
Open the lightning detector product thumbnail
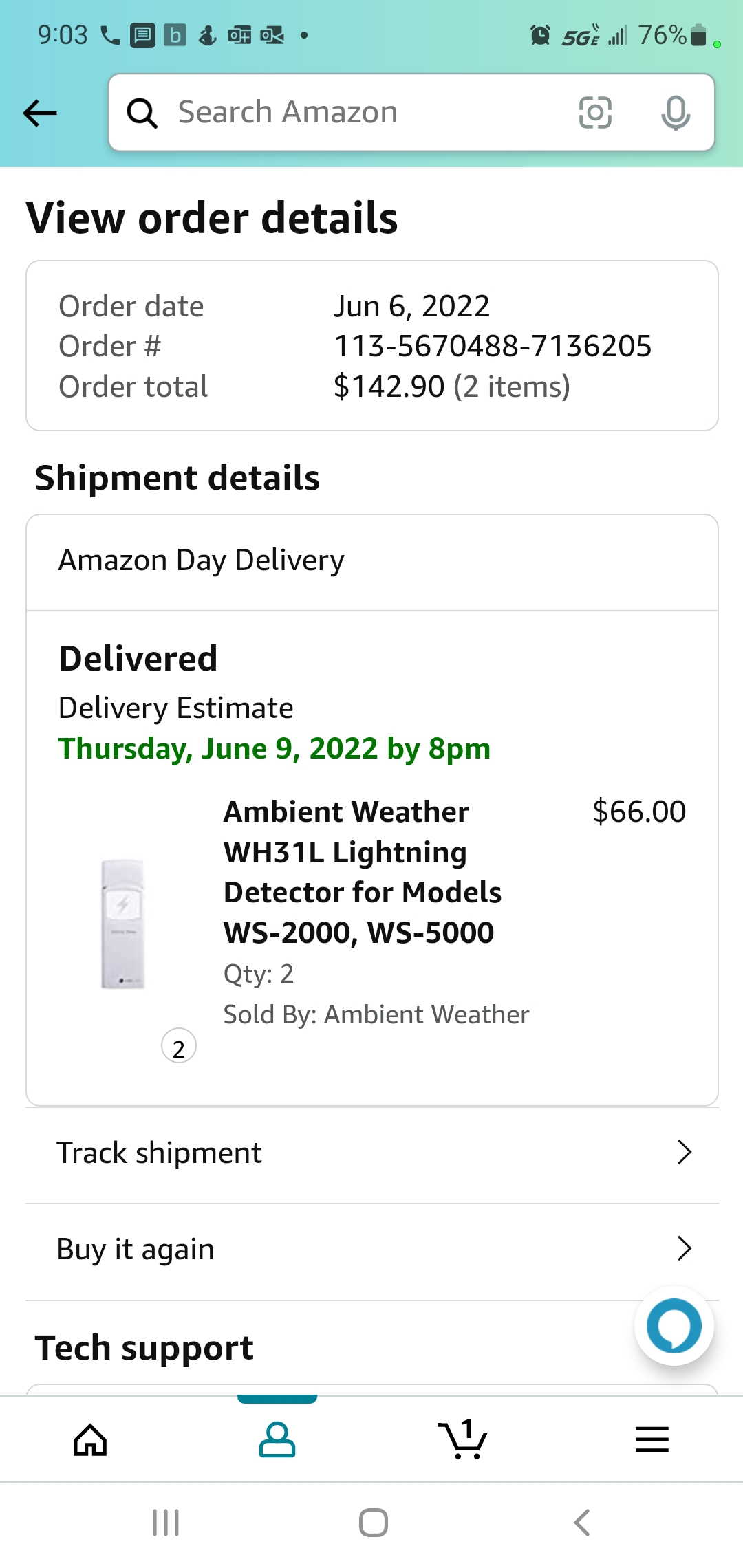coord(123,924)
